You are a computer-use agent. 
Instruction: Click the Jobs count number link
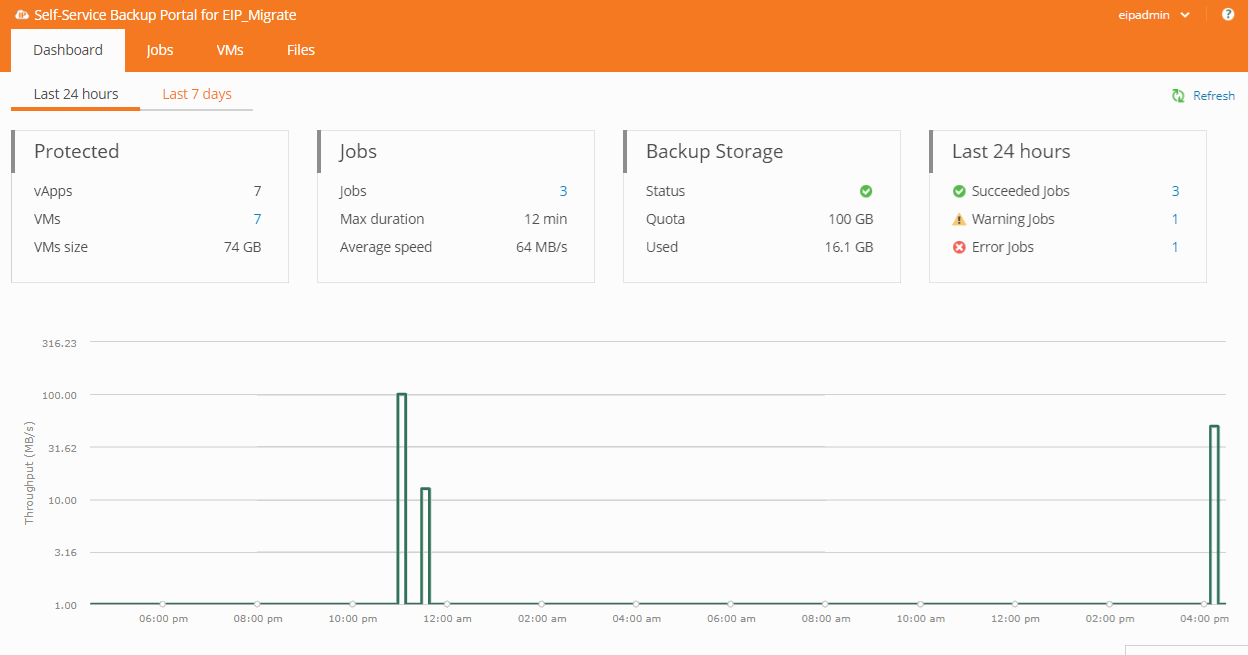pyautogui.click(x=563, y=191)
